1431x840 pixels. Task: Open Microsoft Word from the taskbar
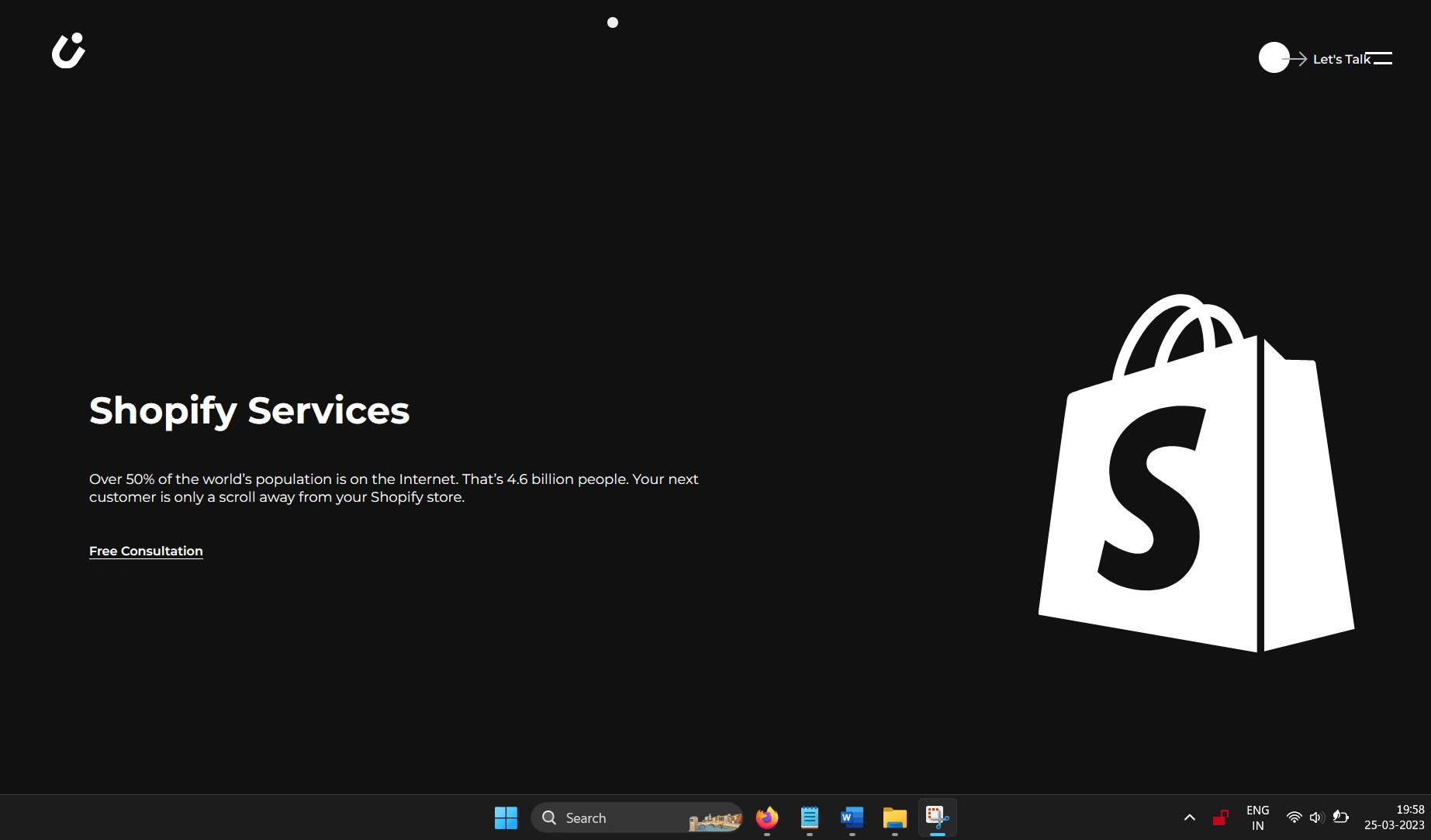pos(852,818)
